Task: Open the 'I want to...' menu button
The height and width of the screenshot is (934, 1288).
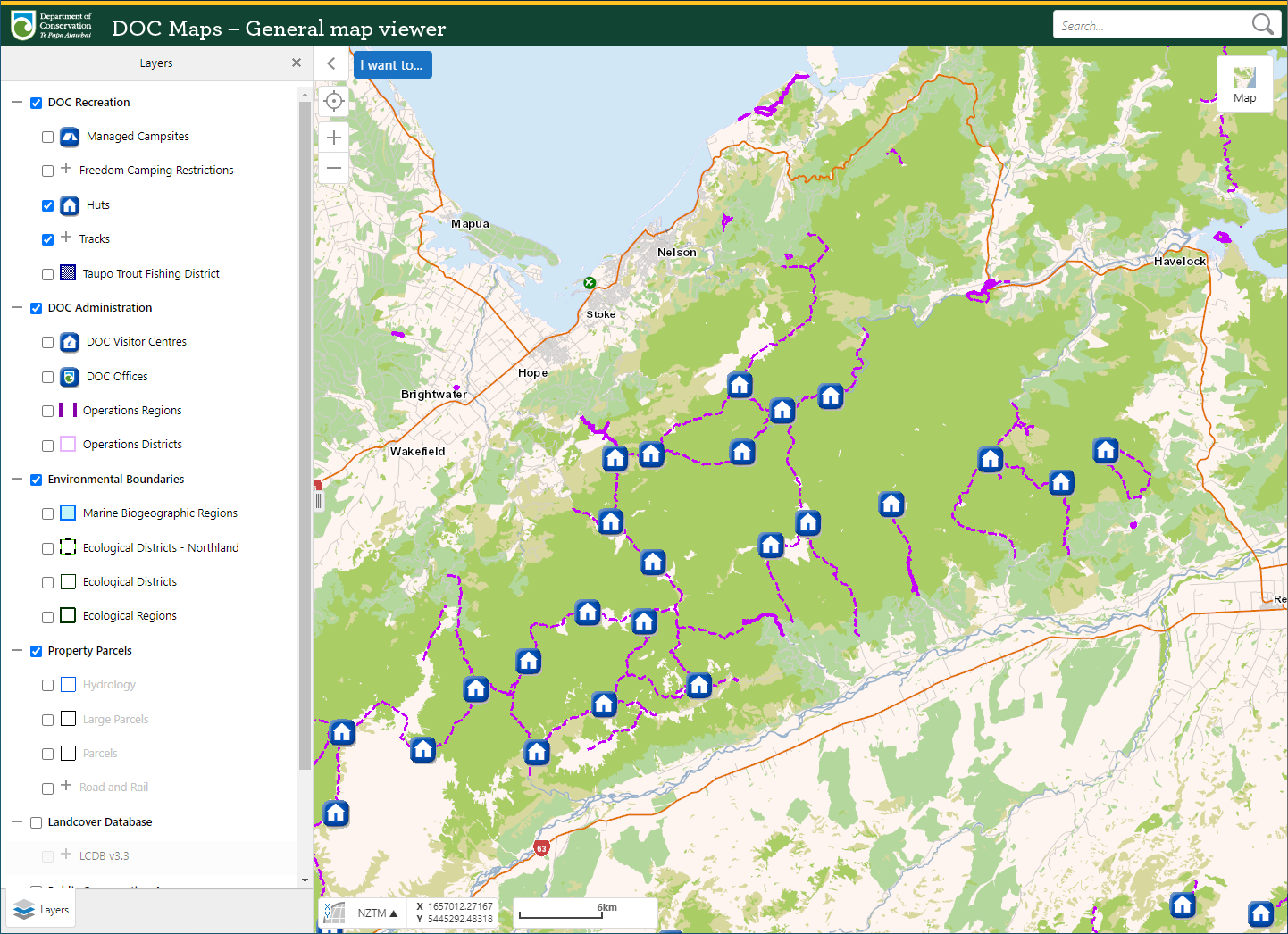Action: (392, 65)
